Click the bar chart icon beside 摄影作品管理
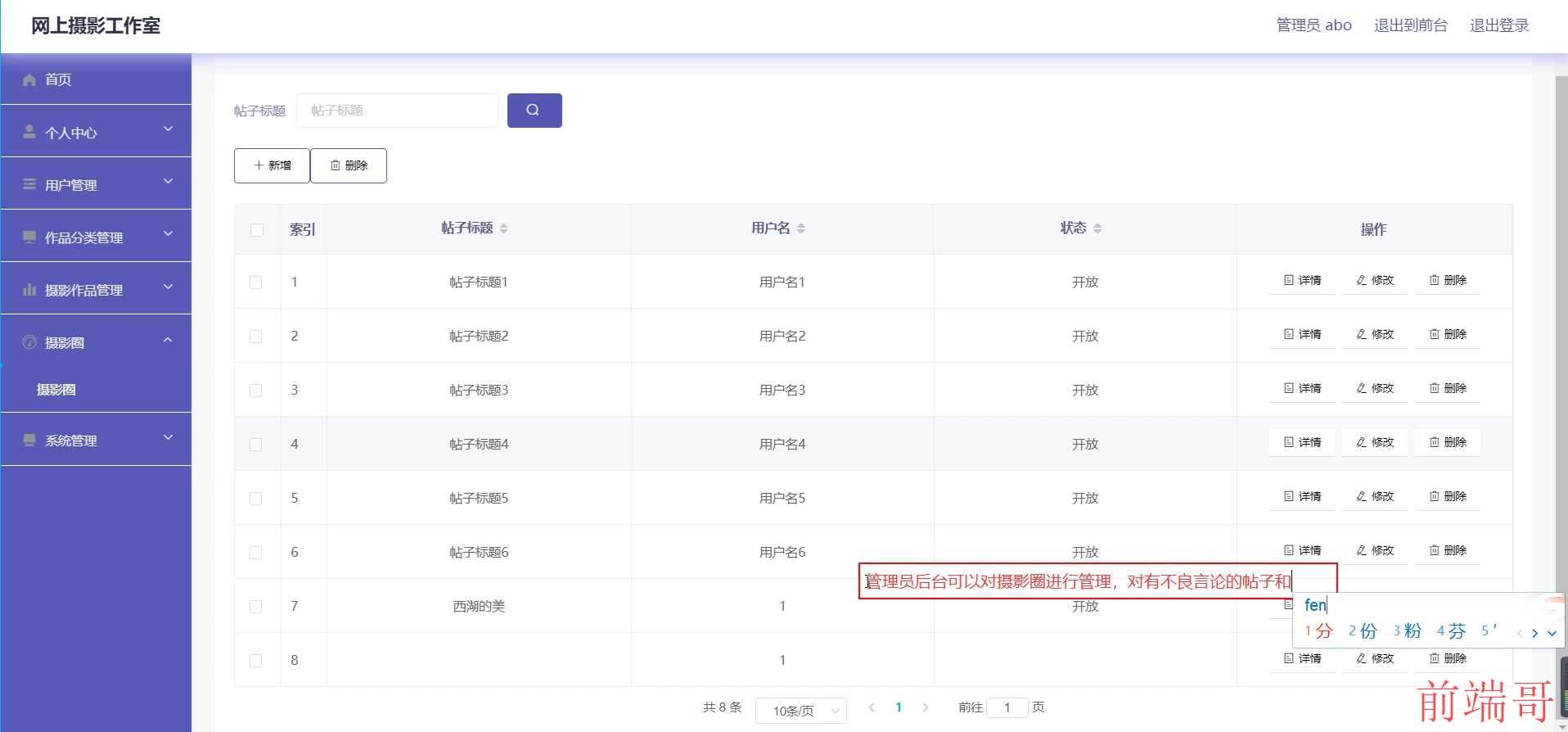 pos(29,289)
